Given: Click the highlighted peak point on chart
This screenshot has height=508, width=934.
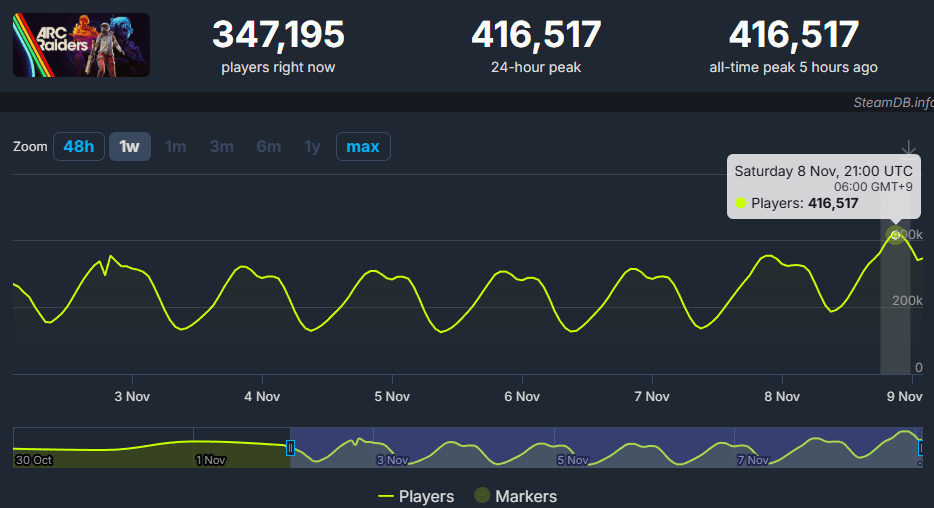Looking at the screenshot, I should point(895,234).
